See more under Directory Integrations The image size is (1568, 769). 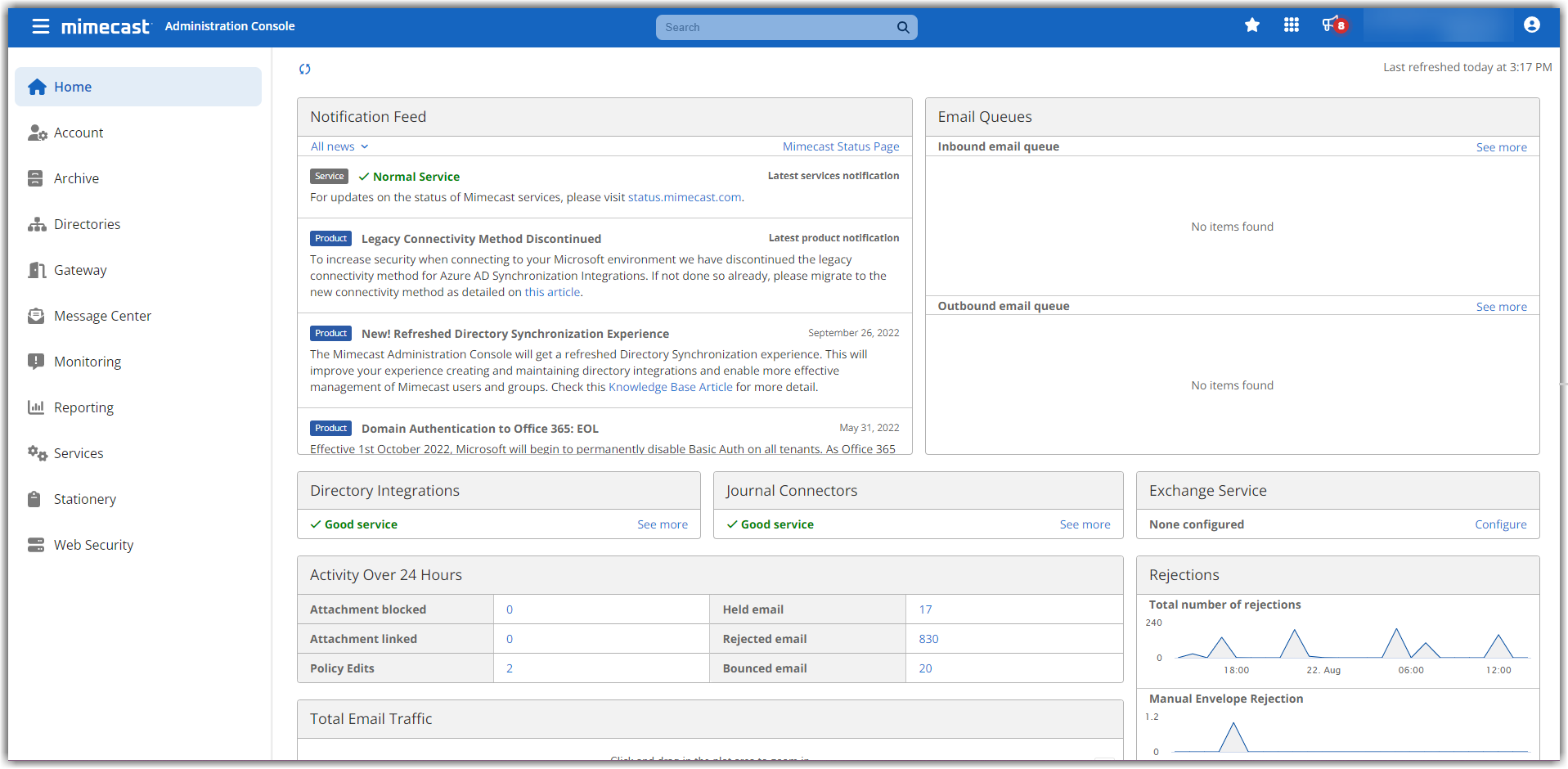click(x=663, y=524)
